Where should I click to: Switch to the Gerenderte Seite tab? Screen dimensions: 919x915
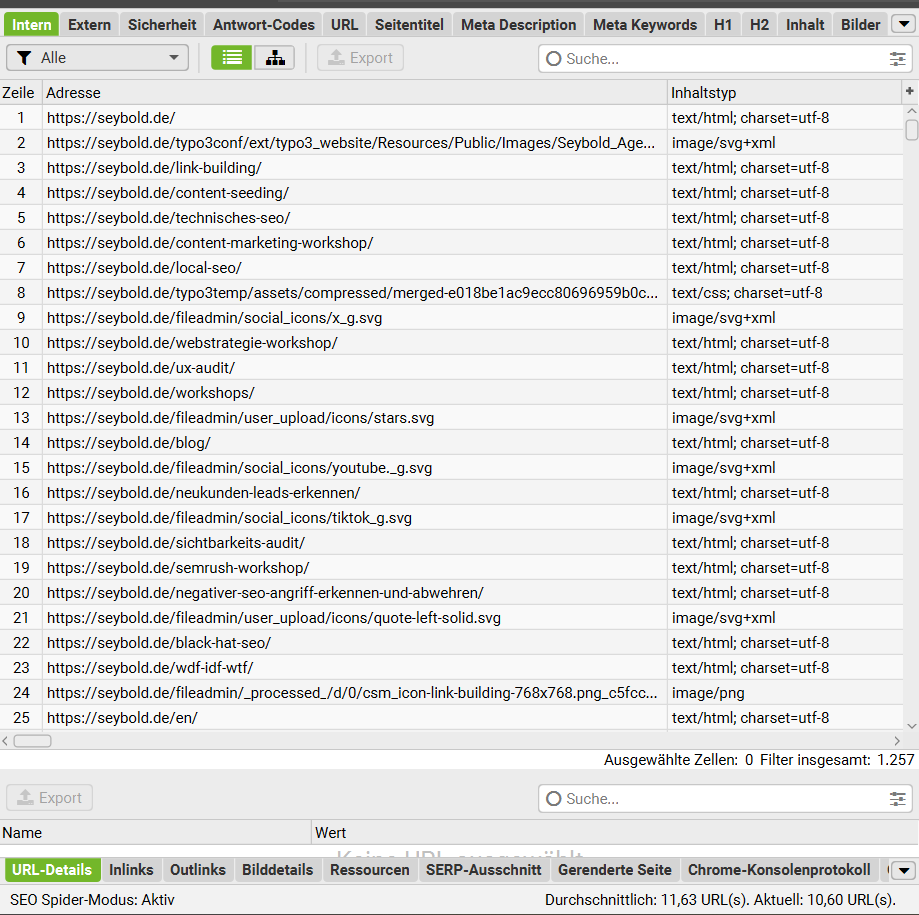[x=615, y=870]
